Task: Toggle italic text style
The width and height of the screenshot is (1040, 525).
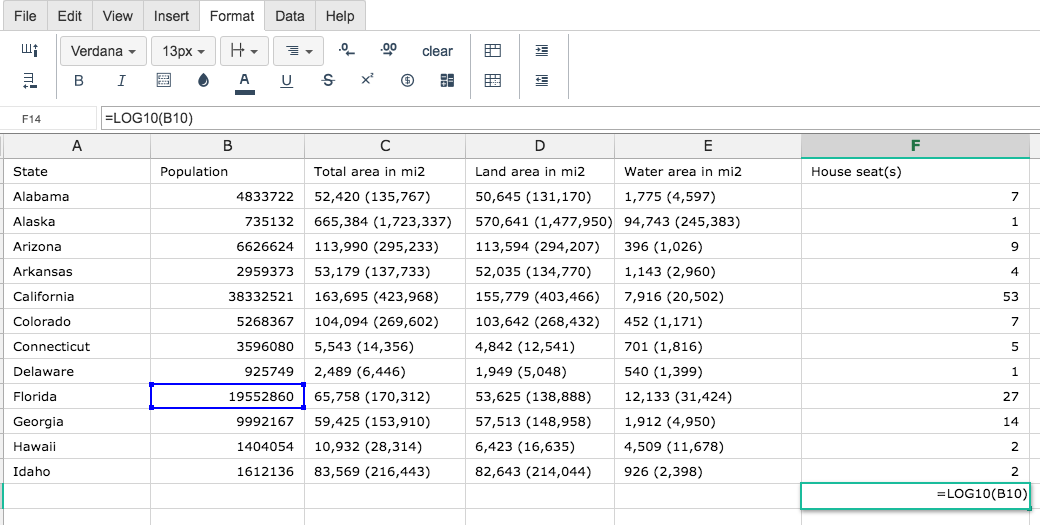Action: point(121,81)
